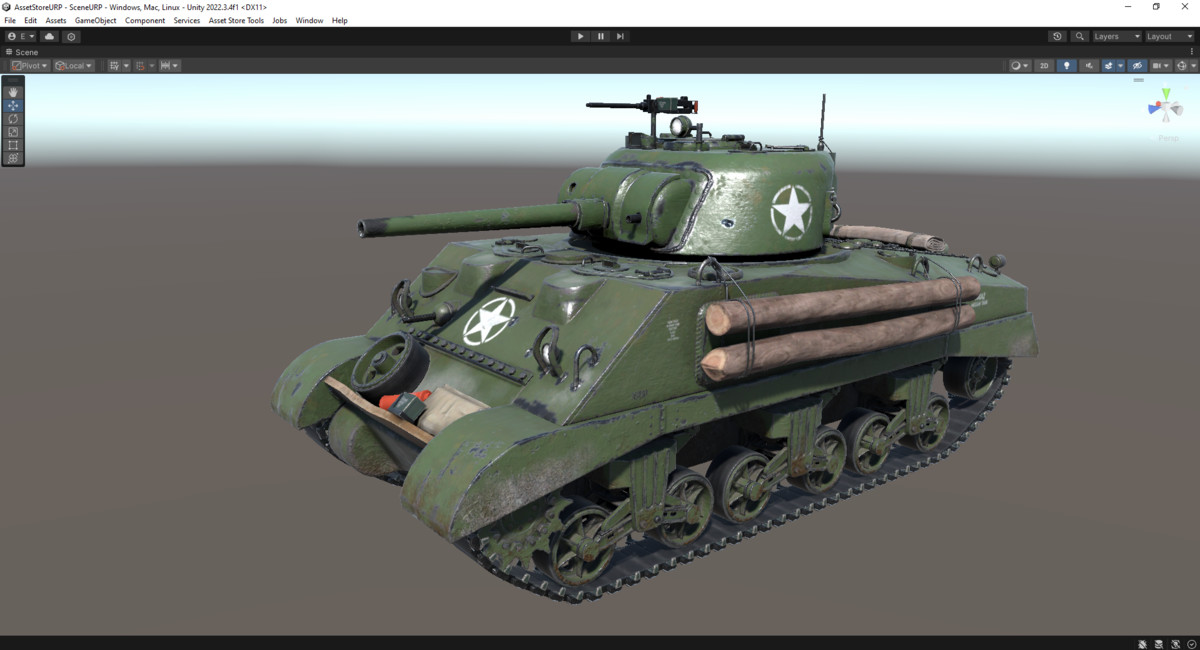Click the activity checkmark status icon
1200x650 pixels.
(x=1192, y=644)
